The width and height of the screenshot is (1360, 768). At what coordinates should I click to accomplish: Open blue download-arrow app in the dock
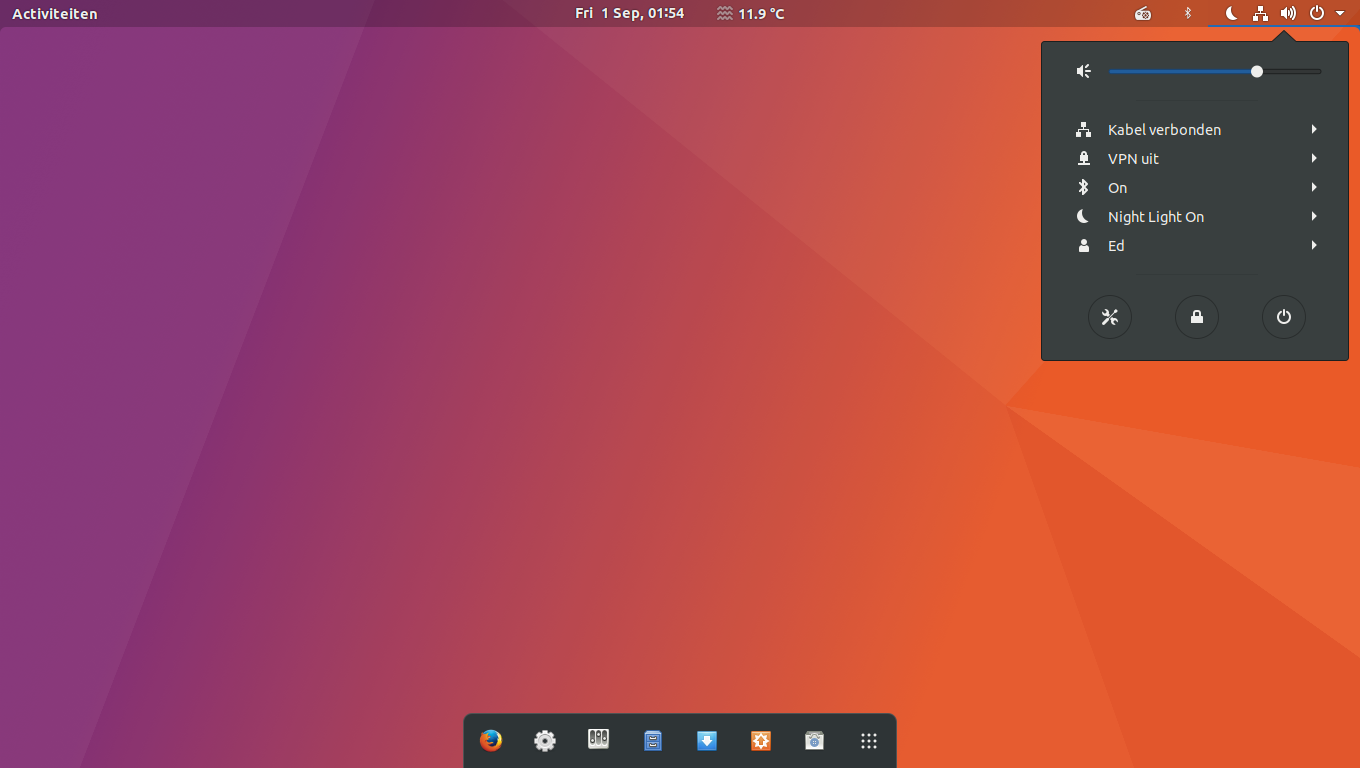[x=707, y=741]
